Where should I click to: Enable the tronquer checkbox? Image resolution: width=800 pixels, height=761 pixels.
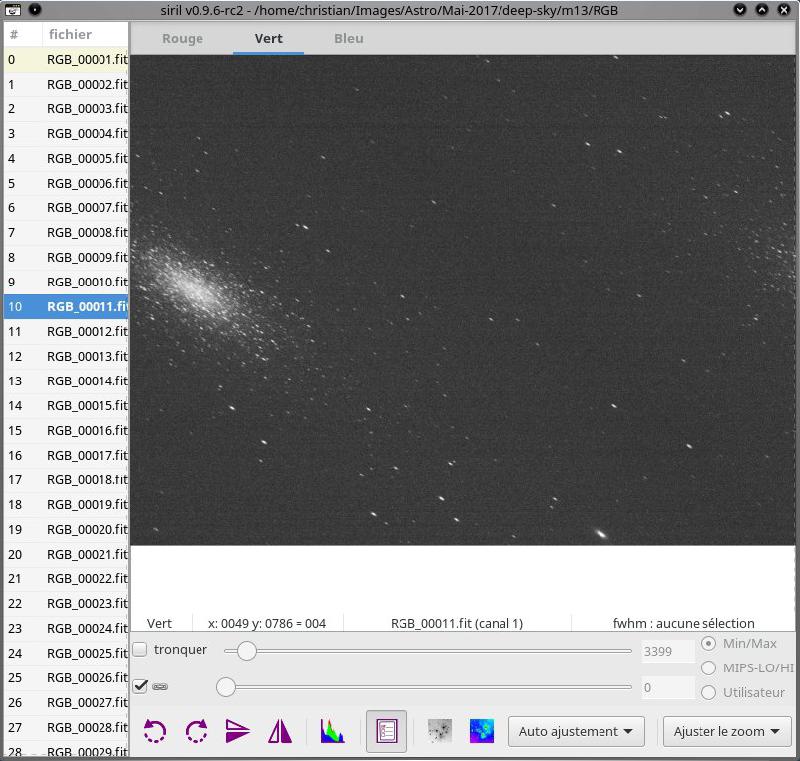(x=140, y=649)
